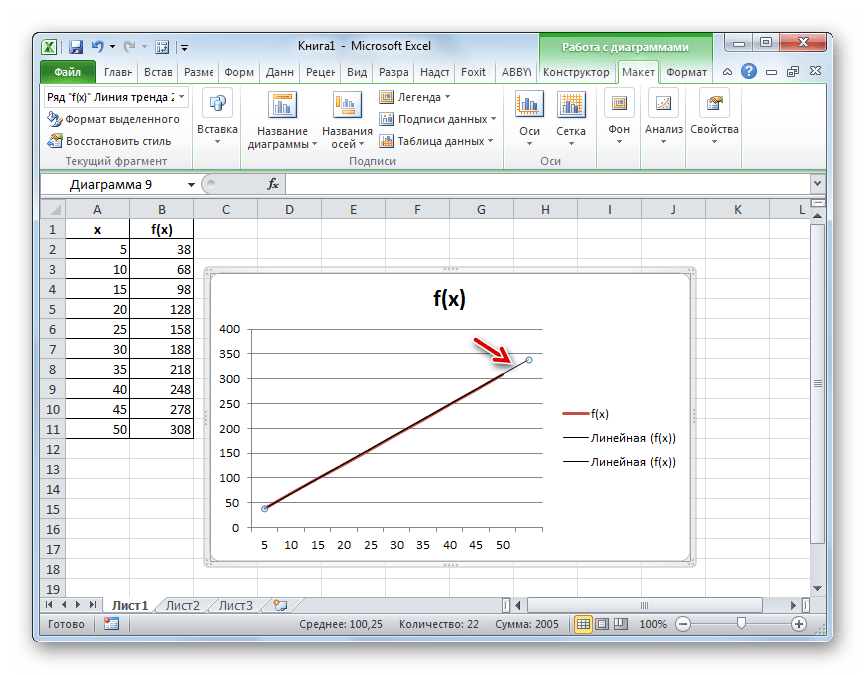Click the zoom out minus button
The image size is (866, 675).
click(683, 624)
